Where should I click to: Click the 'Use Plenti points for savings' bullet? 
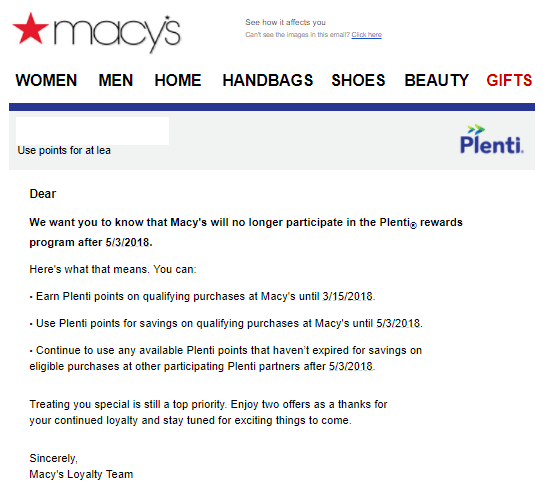[x=226, y=324]
